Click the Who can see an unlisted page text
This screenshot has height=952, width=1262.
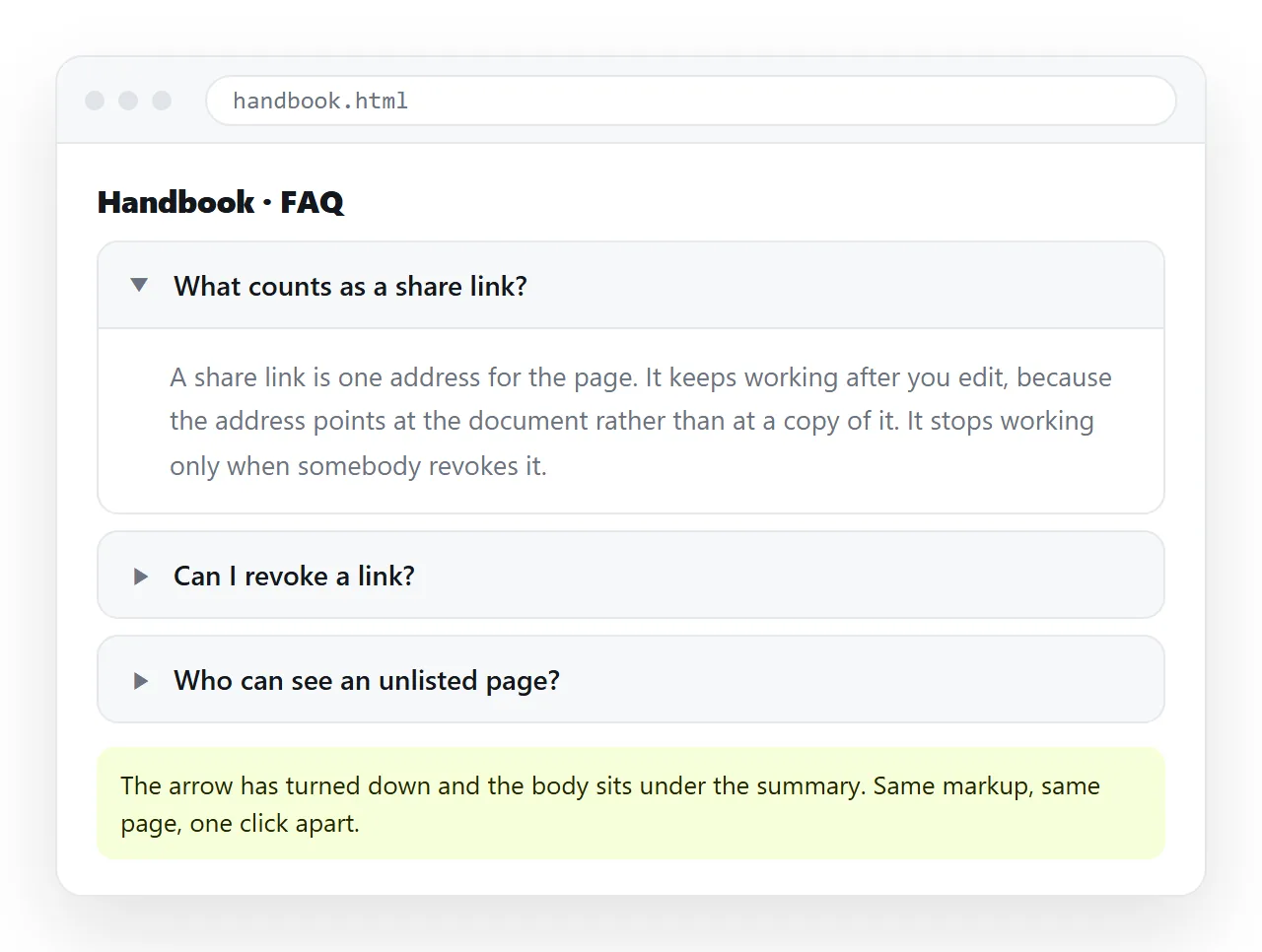[367, 681]
